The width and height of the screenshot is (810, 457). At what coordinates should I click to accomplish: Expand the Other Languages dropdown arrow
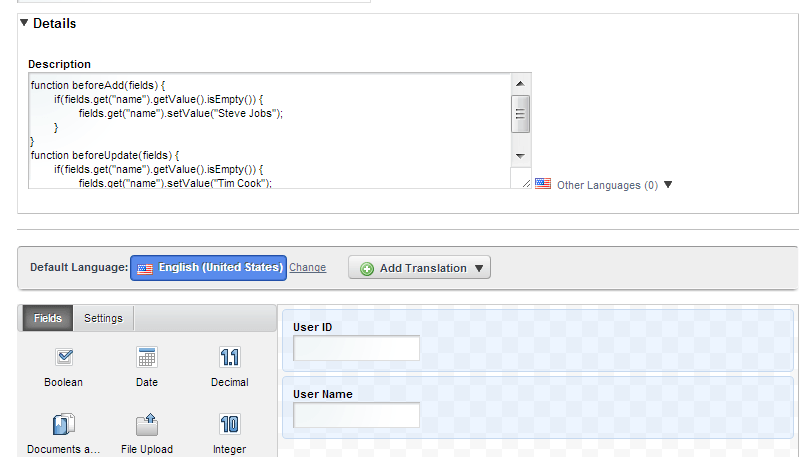click(x=668, y=184)
